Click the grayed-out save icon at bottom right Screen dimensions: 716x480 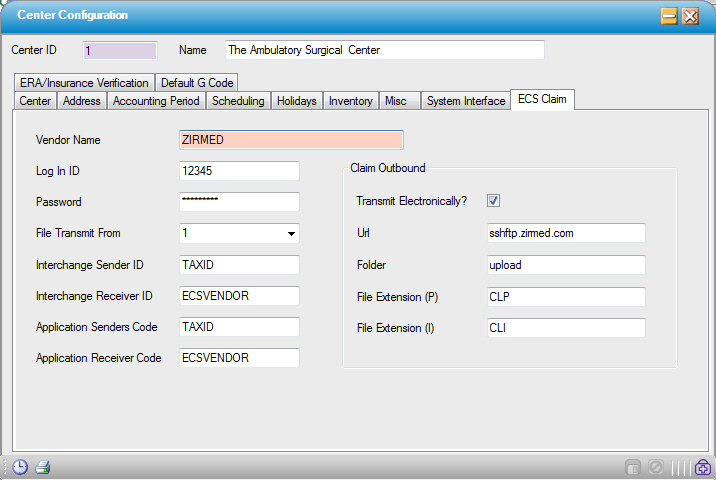pos(632,467)
